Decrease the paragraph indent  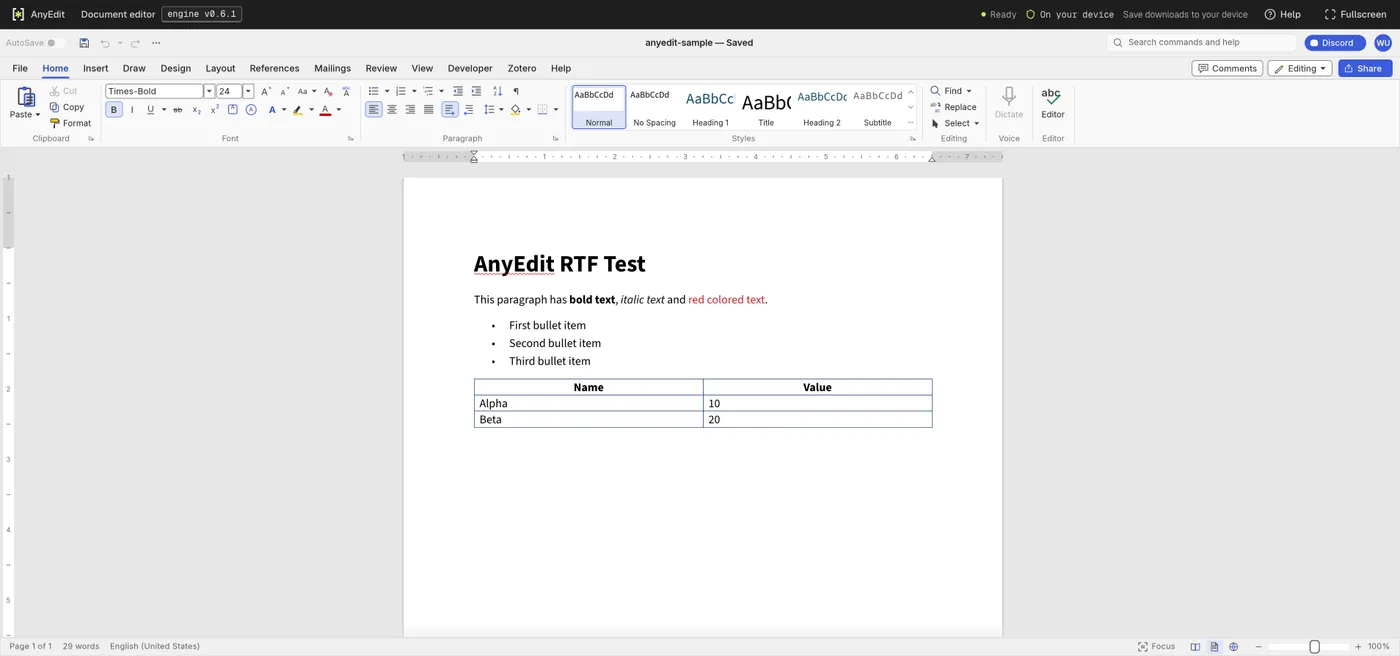[x=458, y=91]
